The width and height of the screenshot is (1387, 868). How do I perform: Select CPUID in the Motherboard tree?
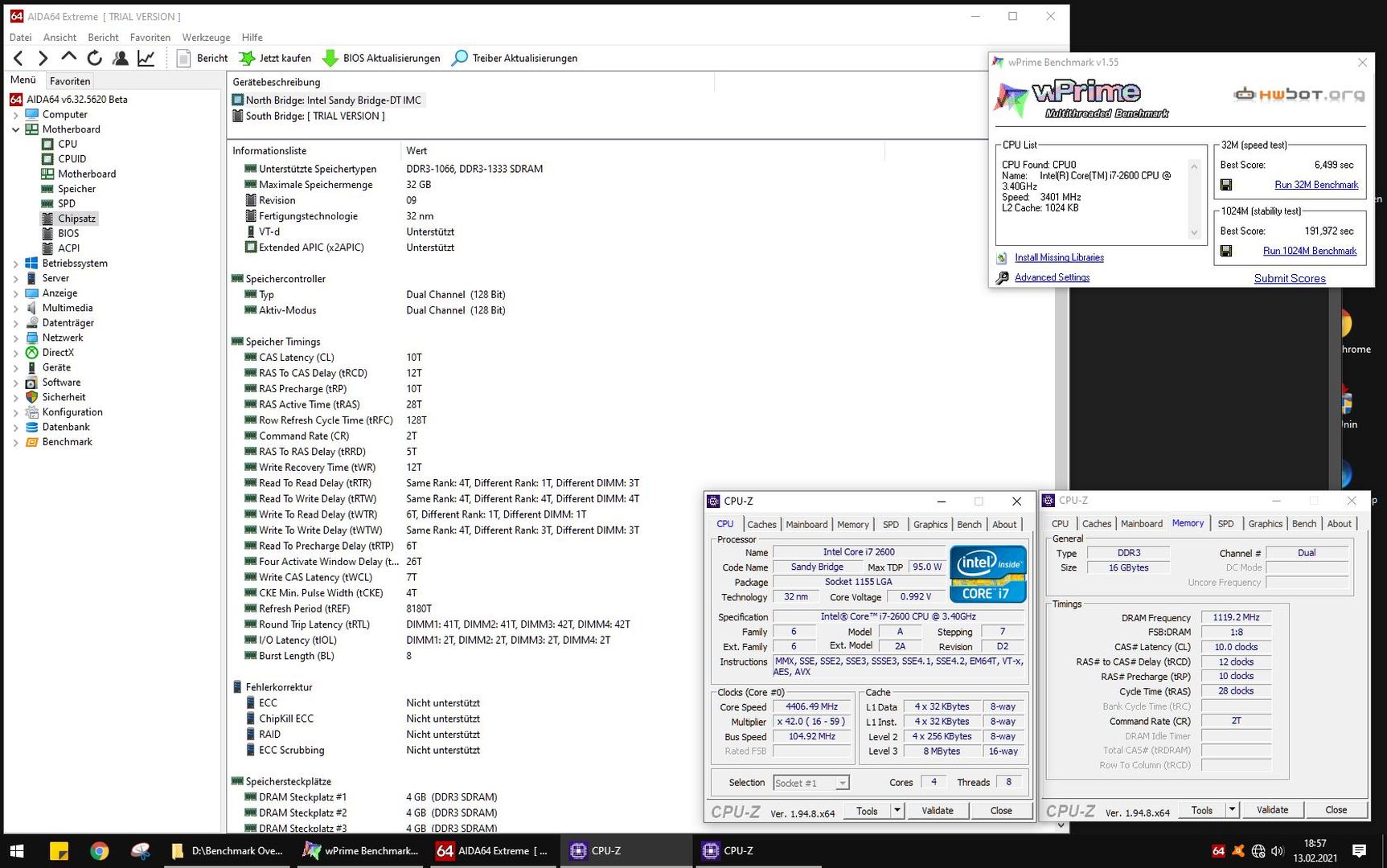coord(72,159)
